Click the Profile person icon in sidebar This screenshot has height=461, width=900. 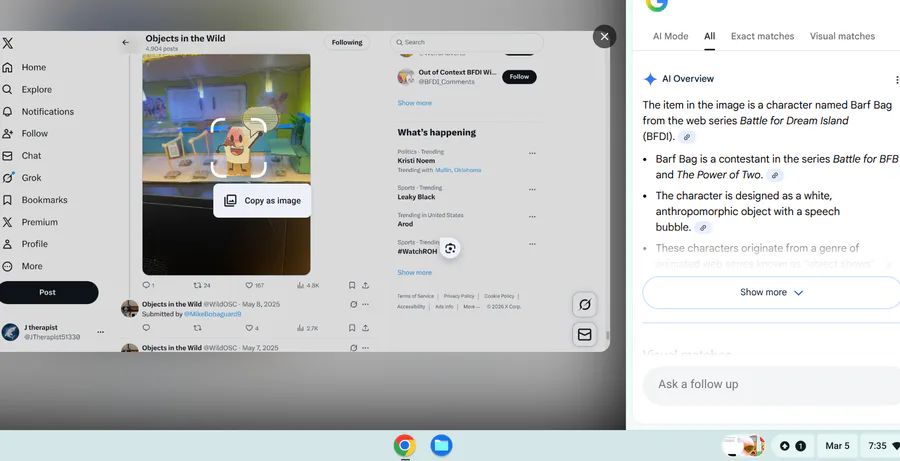tap(7, 244)
